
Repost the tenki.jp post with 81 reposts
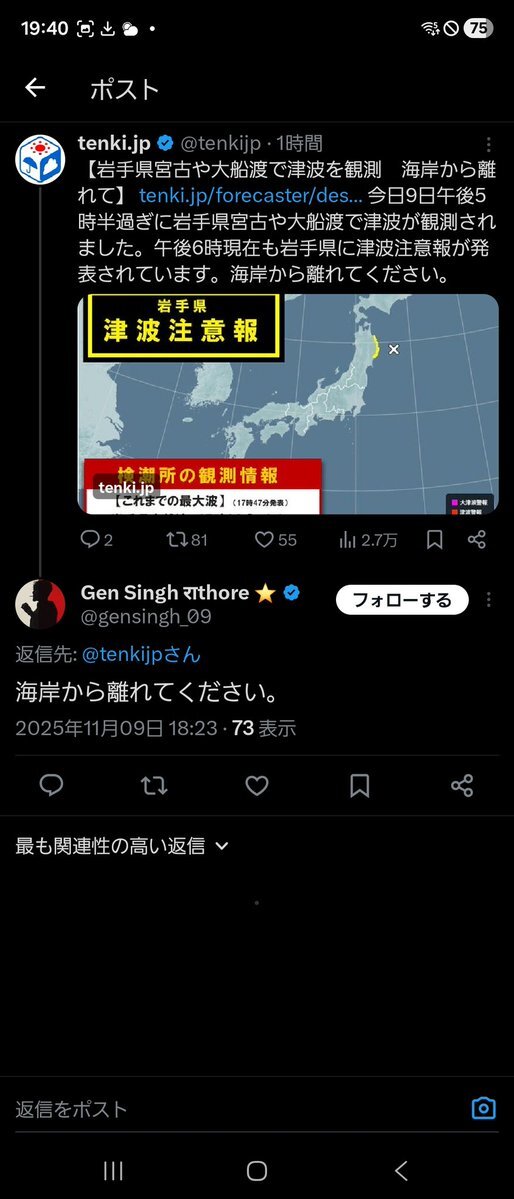point(187,541)
